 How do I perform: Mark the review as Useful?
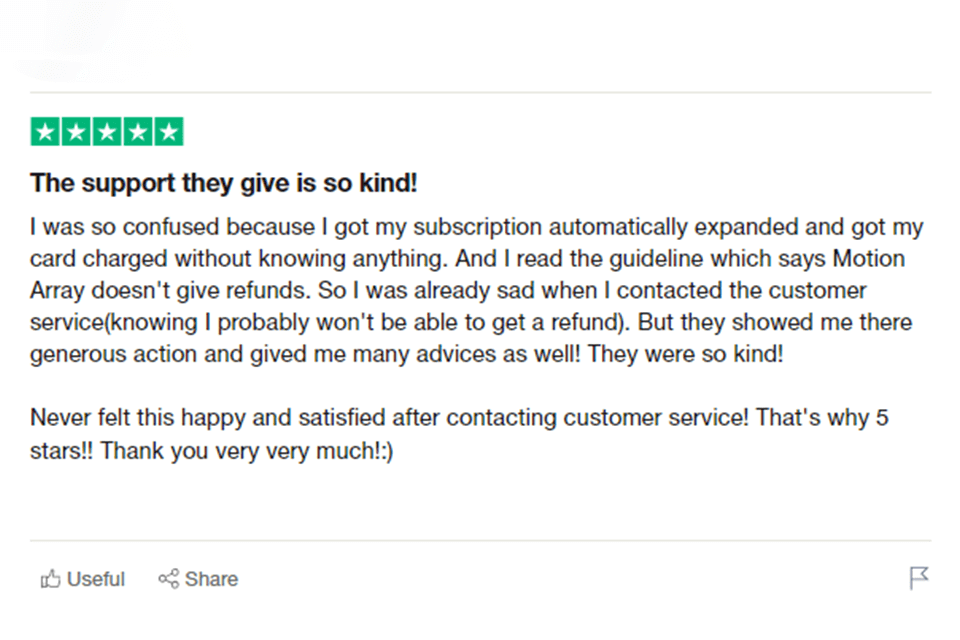click(95, 579)
